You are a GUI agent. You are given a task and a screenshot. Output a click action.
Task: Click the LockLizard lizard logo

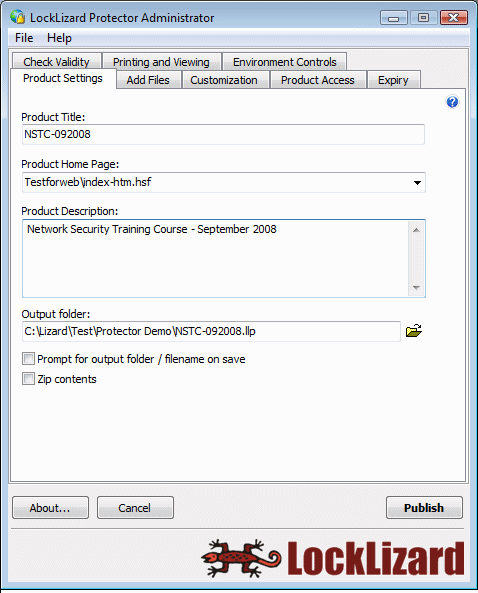click(241, 558)
